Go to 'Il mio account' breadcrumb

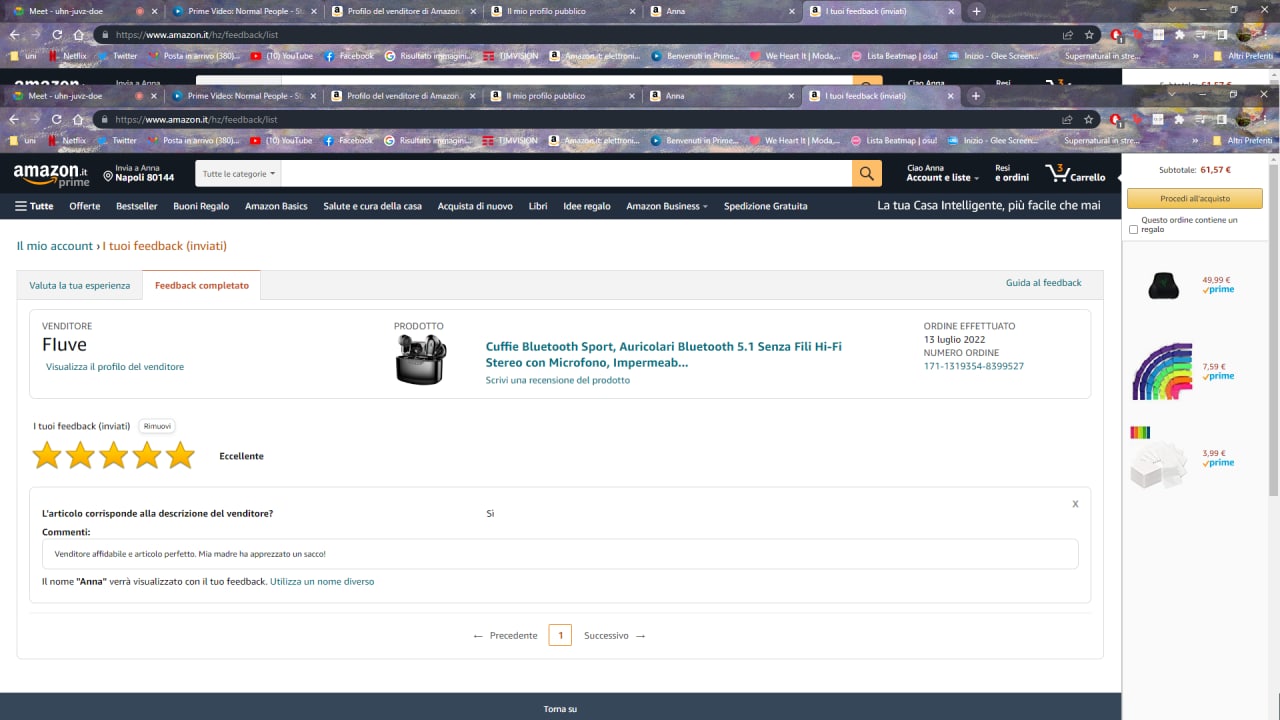click(54, 246)
